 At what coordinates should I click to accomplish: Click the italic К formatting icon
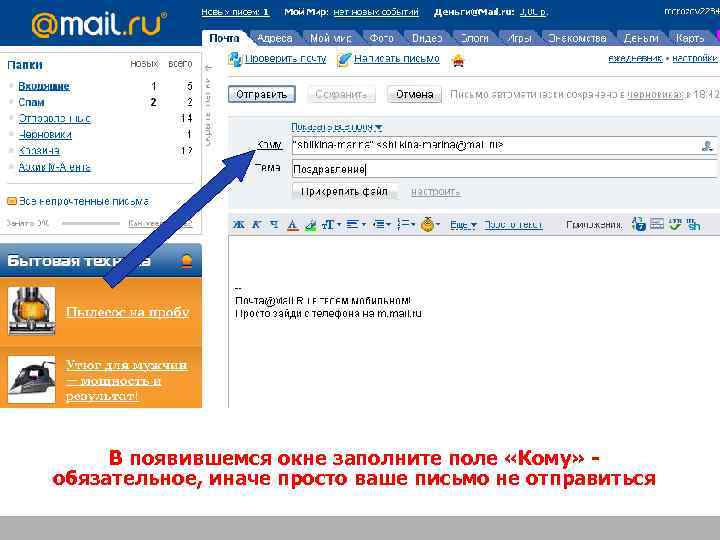pos(256,225)
